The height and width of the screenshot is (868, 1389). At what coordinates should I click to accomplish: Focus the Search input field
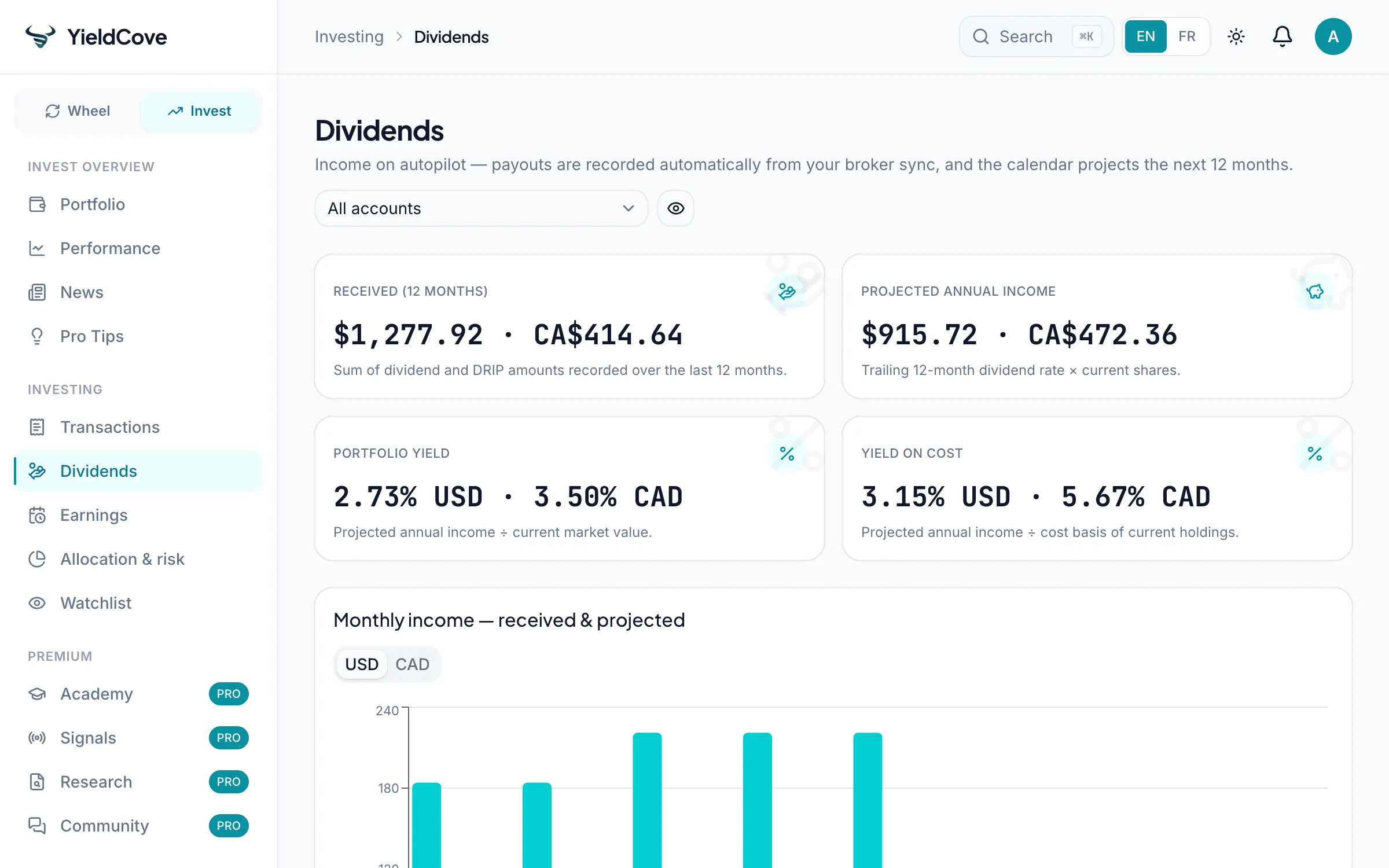[x=1036, y=36]
